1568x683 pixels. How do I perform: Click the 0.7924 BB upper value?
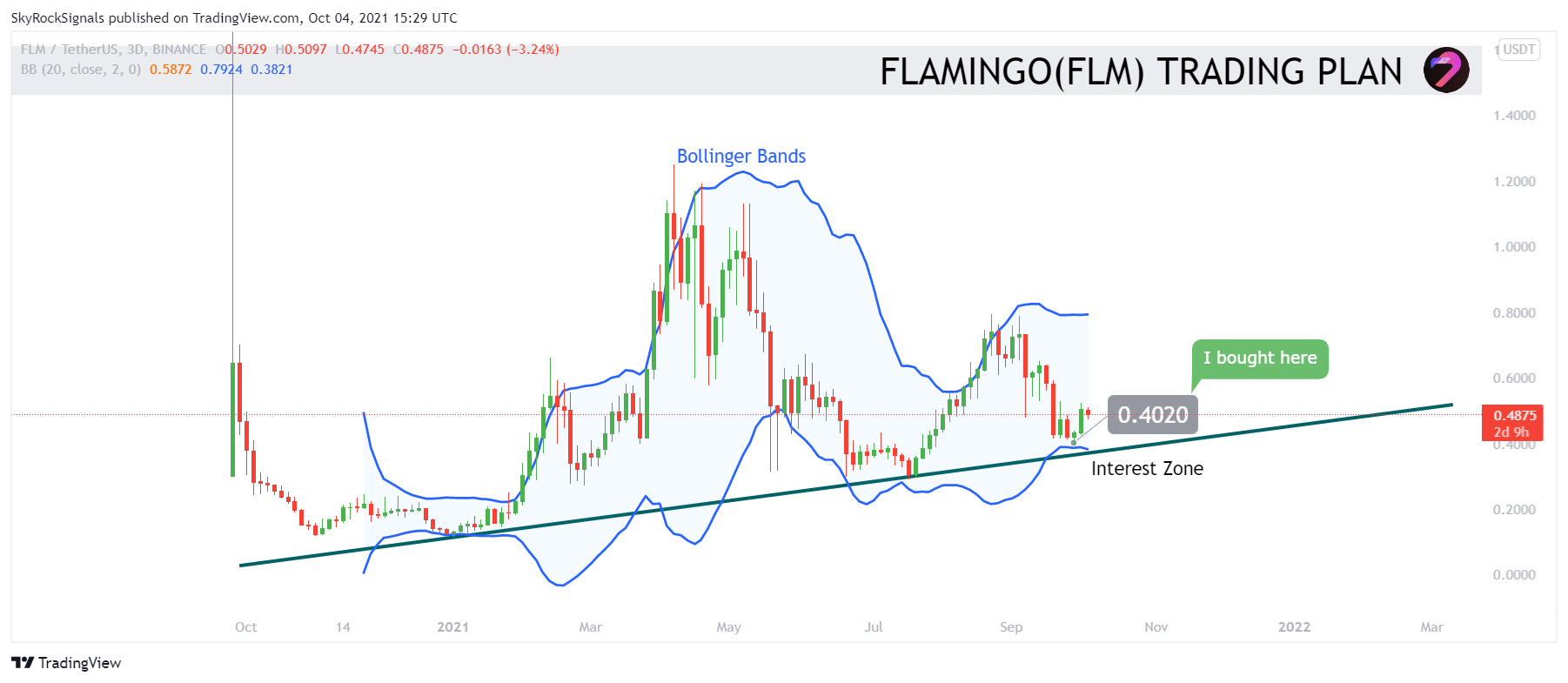click(221, 70)
